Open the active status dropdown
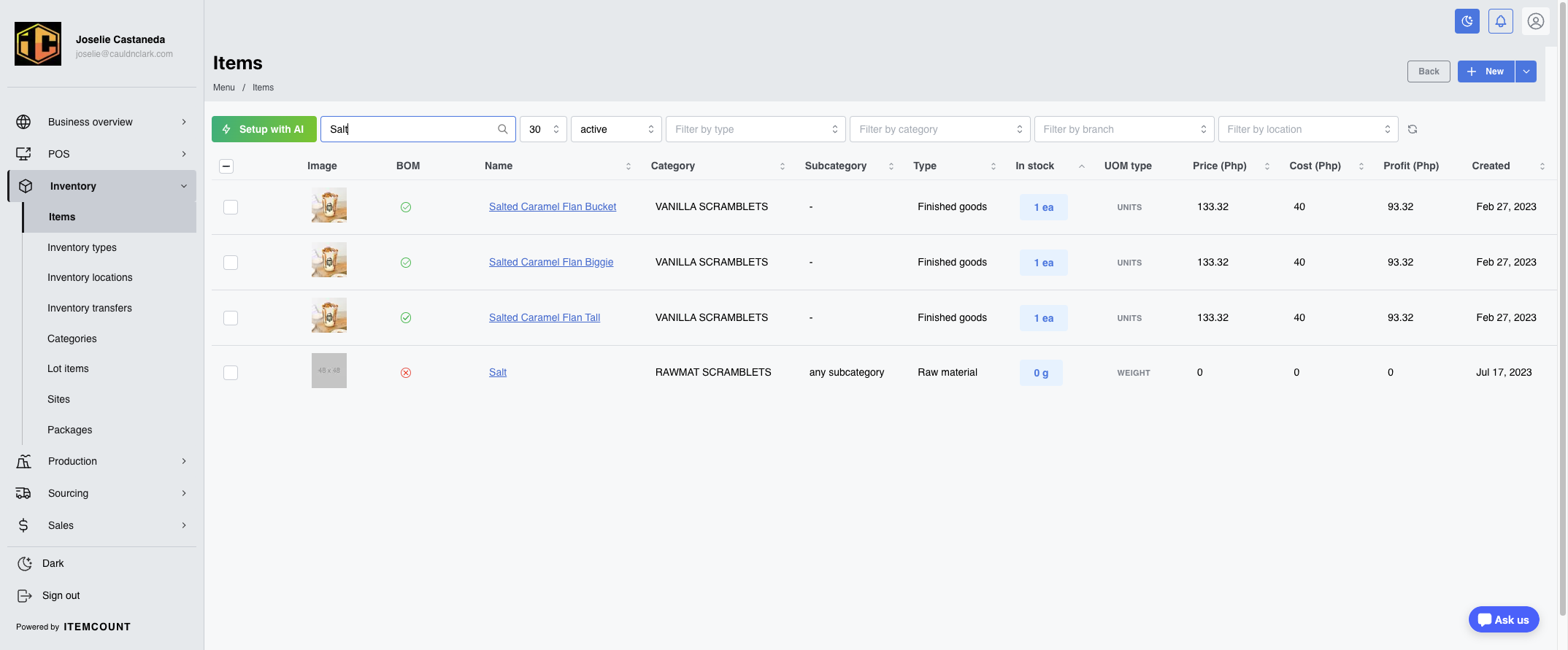1568x650 pixels. tap(616, 129)
